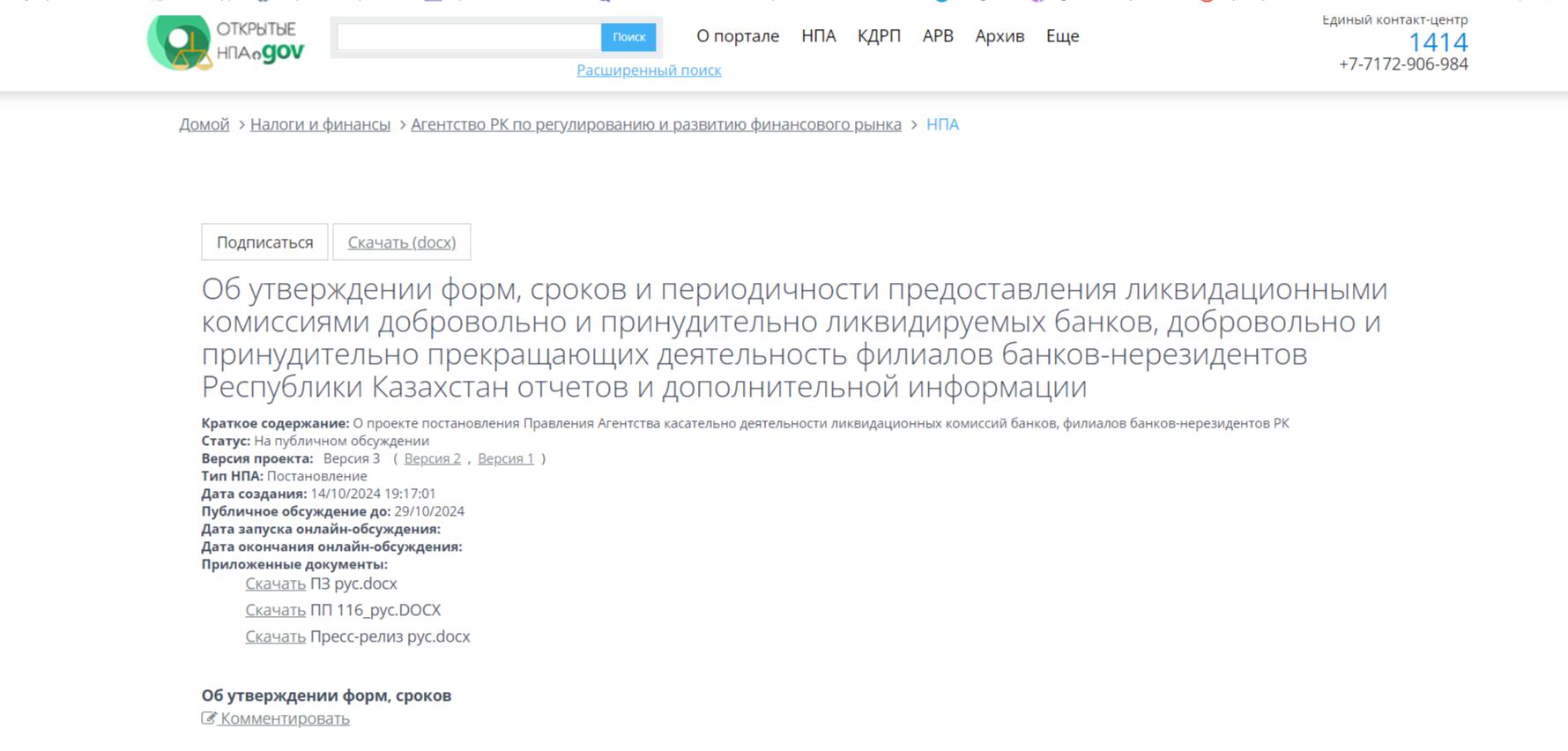
Task: Go to the Архив menu item
Action: (1000, 36)
